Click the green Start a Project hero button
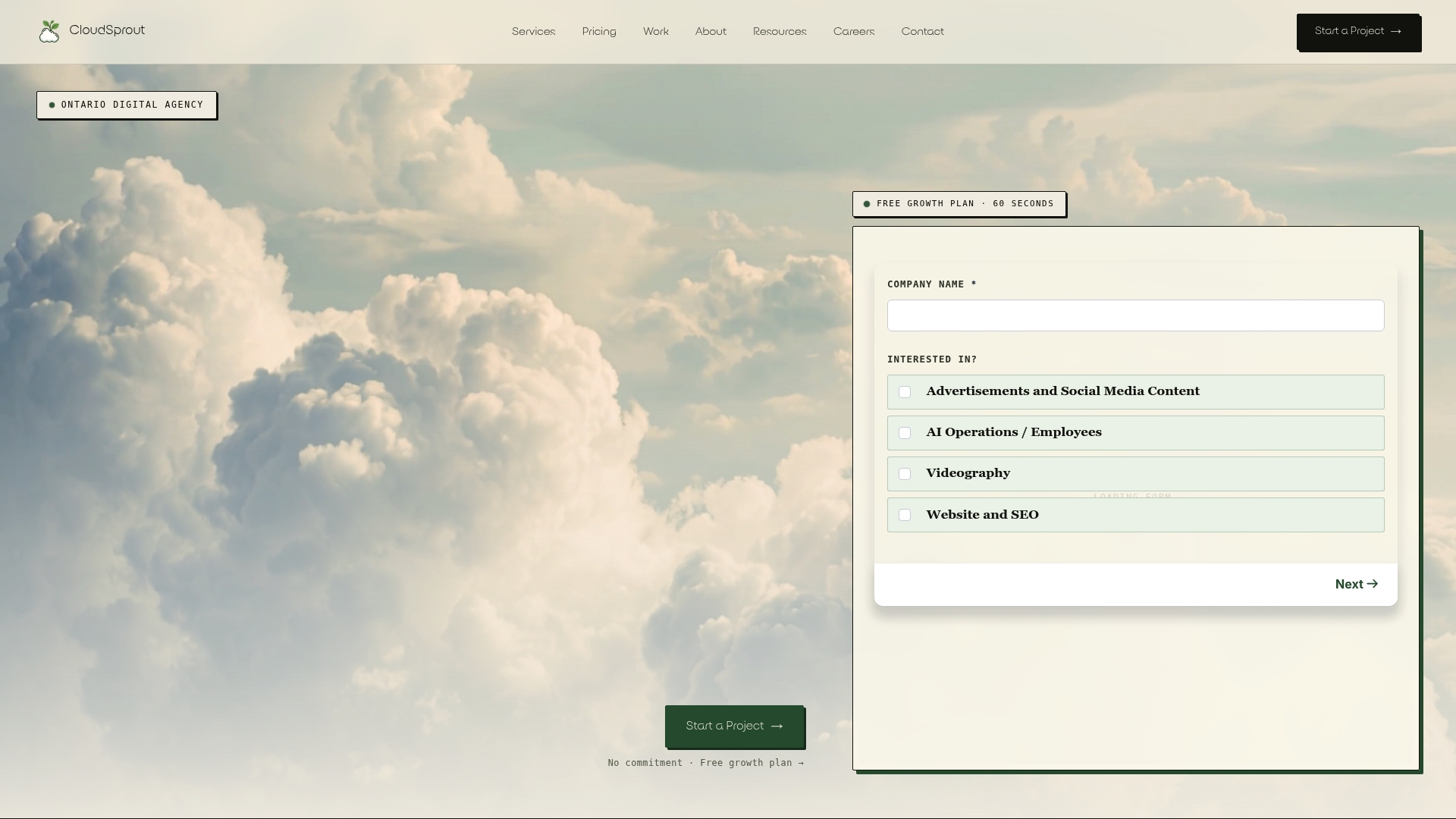Screen dimensions: 1456x819 tap(734, 726)
